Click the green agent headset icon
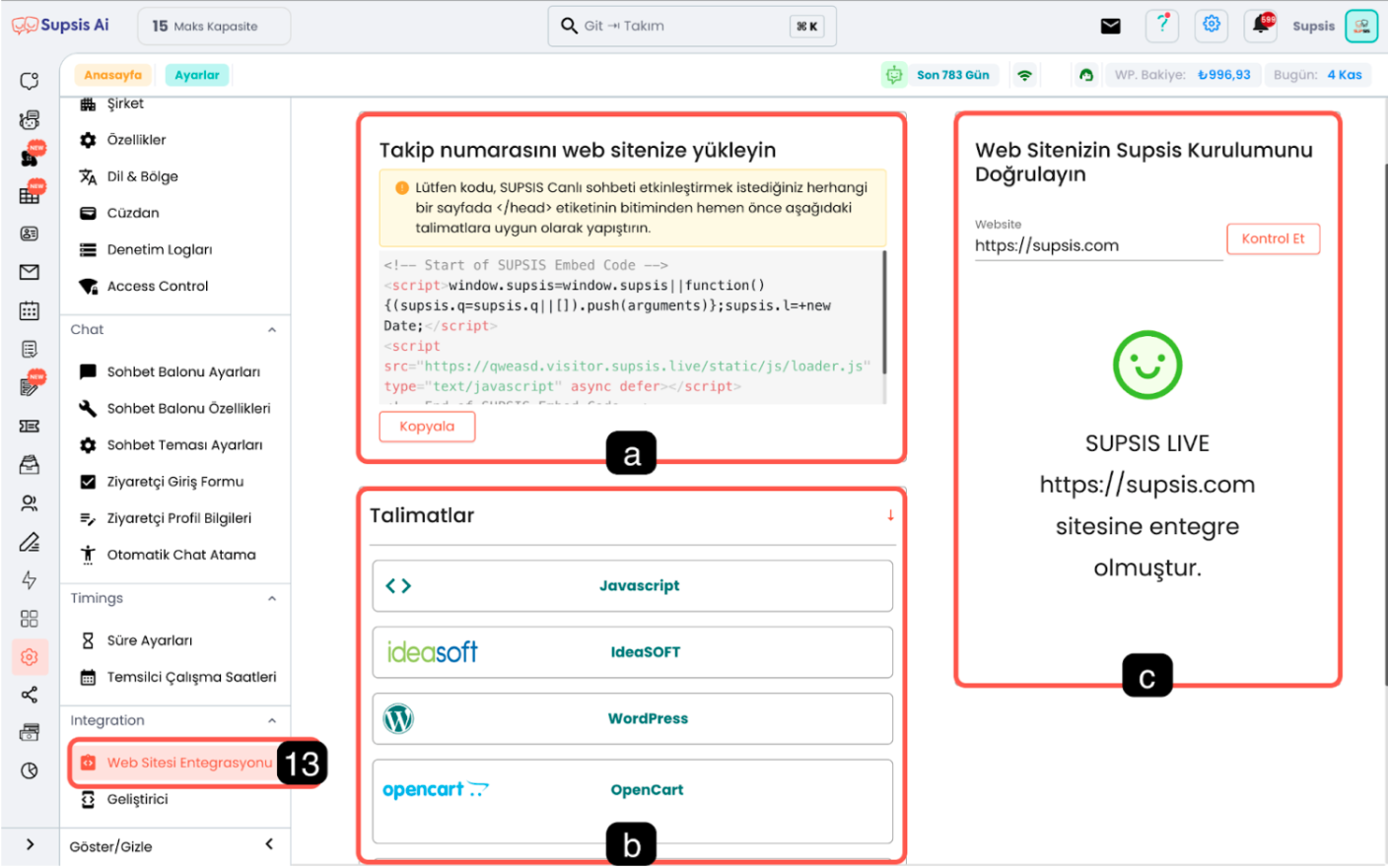This screenshot has height=868, width=1388. [x=1086, y=75]
